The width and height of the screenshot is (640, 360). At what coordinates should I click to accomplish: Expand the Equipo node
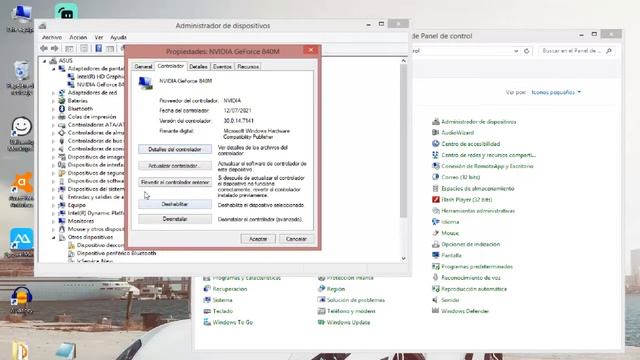pyautogui.click(x=53, y=205)
